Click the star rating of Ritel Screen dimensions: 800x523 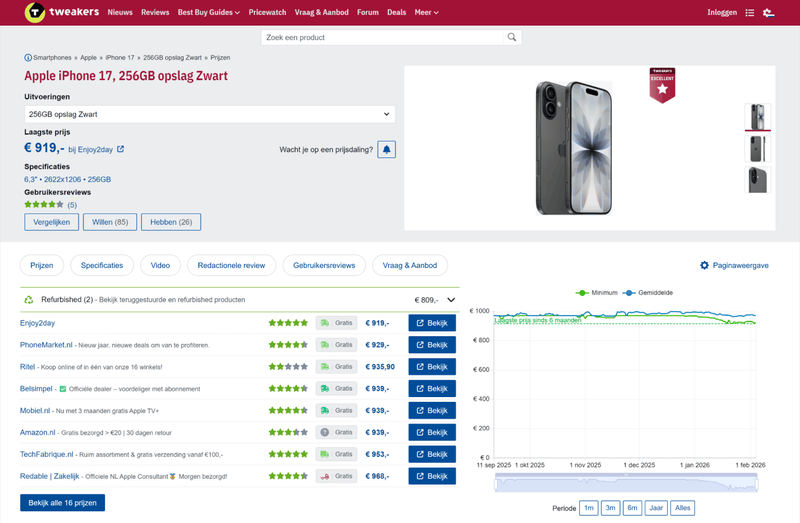point(288,367)
